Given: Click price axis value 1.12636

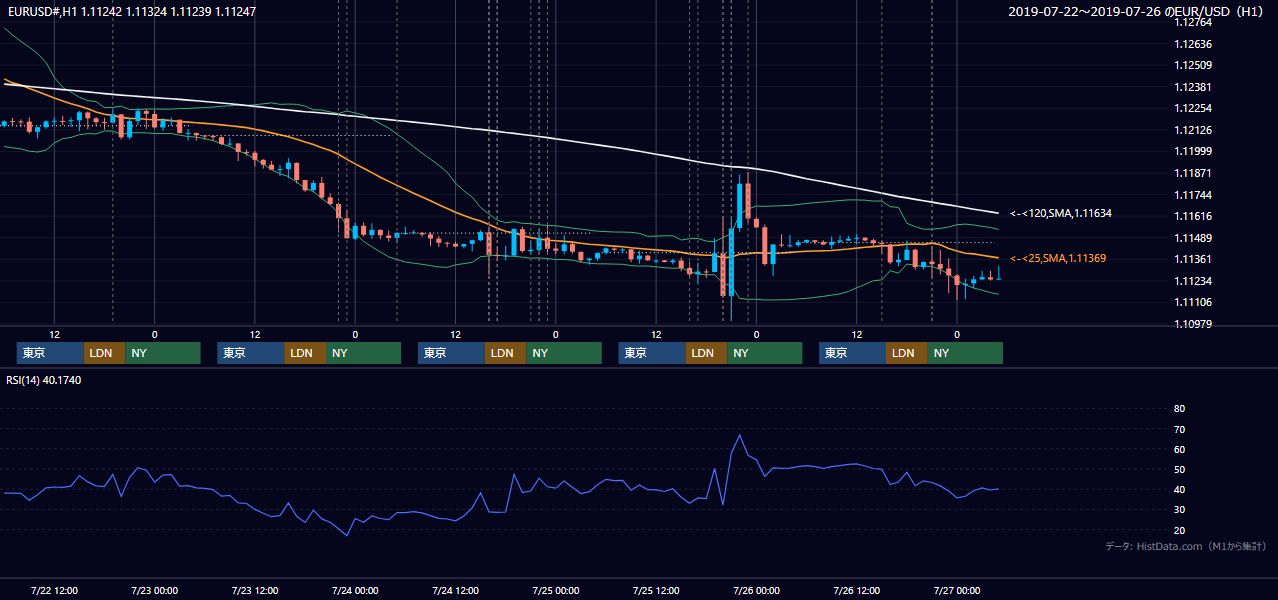Looking at the screenshot, I should pos(1193,44).
